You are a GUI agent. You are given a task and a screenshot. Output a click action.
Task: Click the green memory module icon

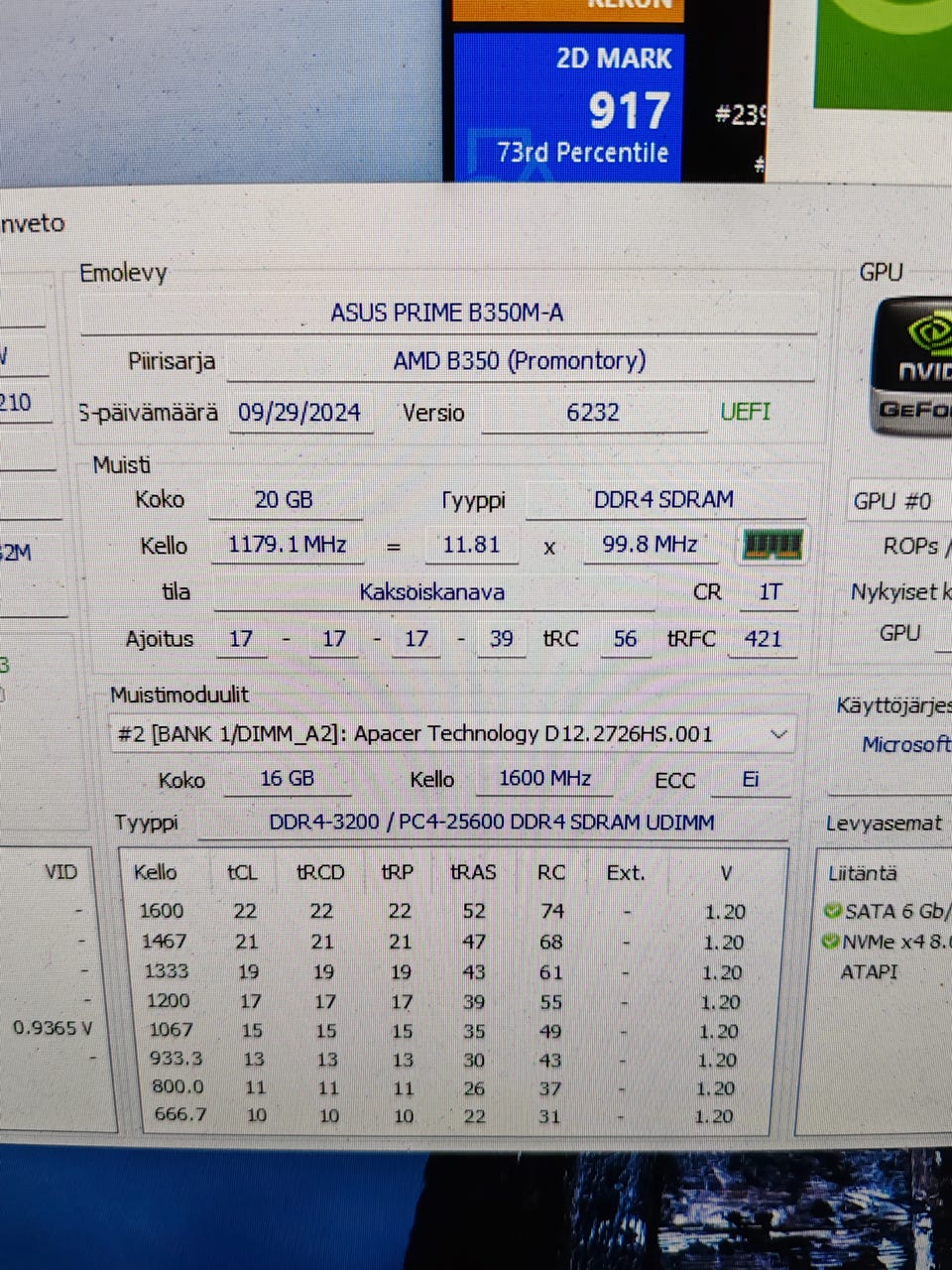773,545
